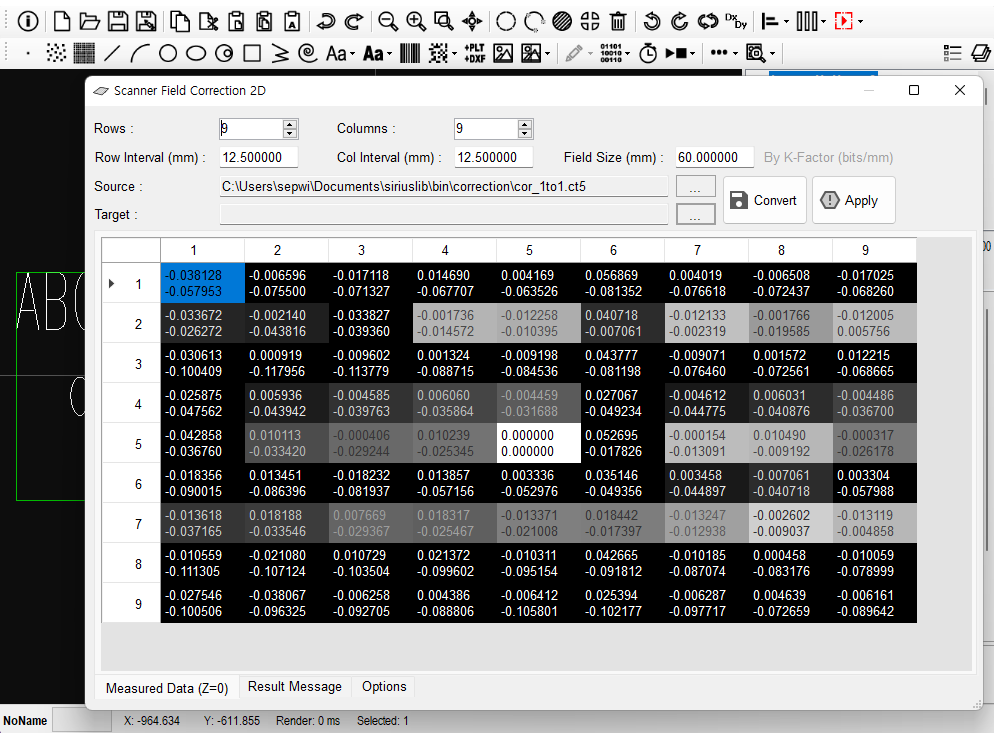Click the Field Size input field
994x733 pixels.
[x=713, y=157]
